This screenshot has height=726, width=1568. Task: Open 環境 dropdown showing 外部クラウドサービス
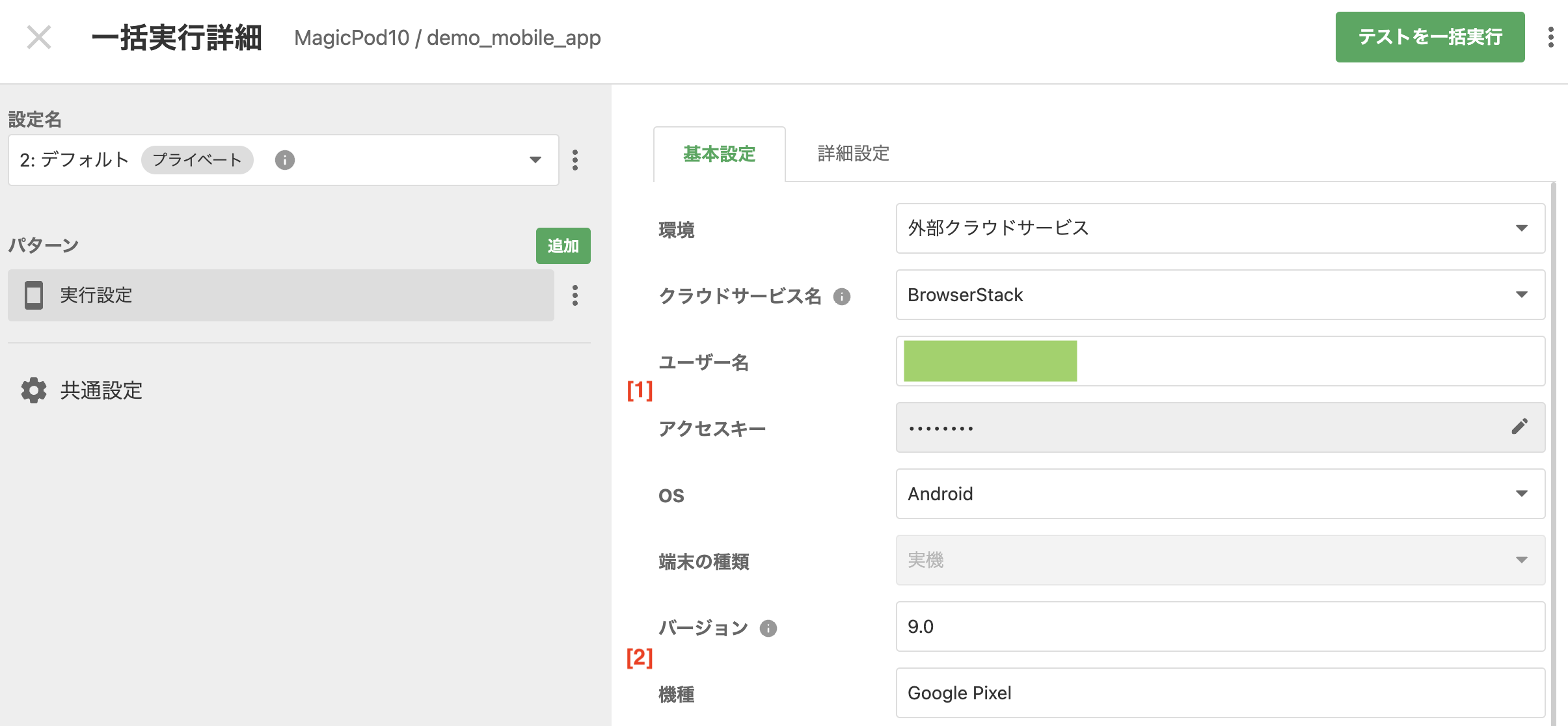(1221, 228)
